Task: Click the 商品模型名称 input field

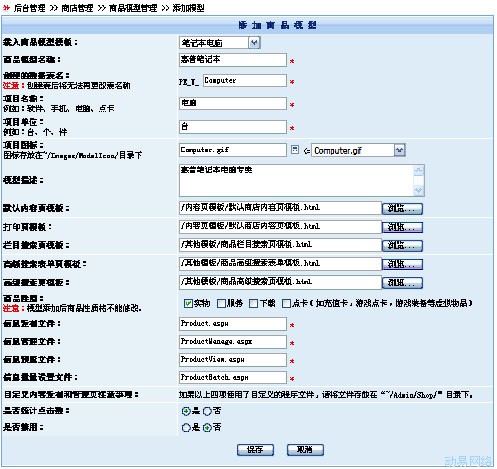Action: click(233, 60)
